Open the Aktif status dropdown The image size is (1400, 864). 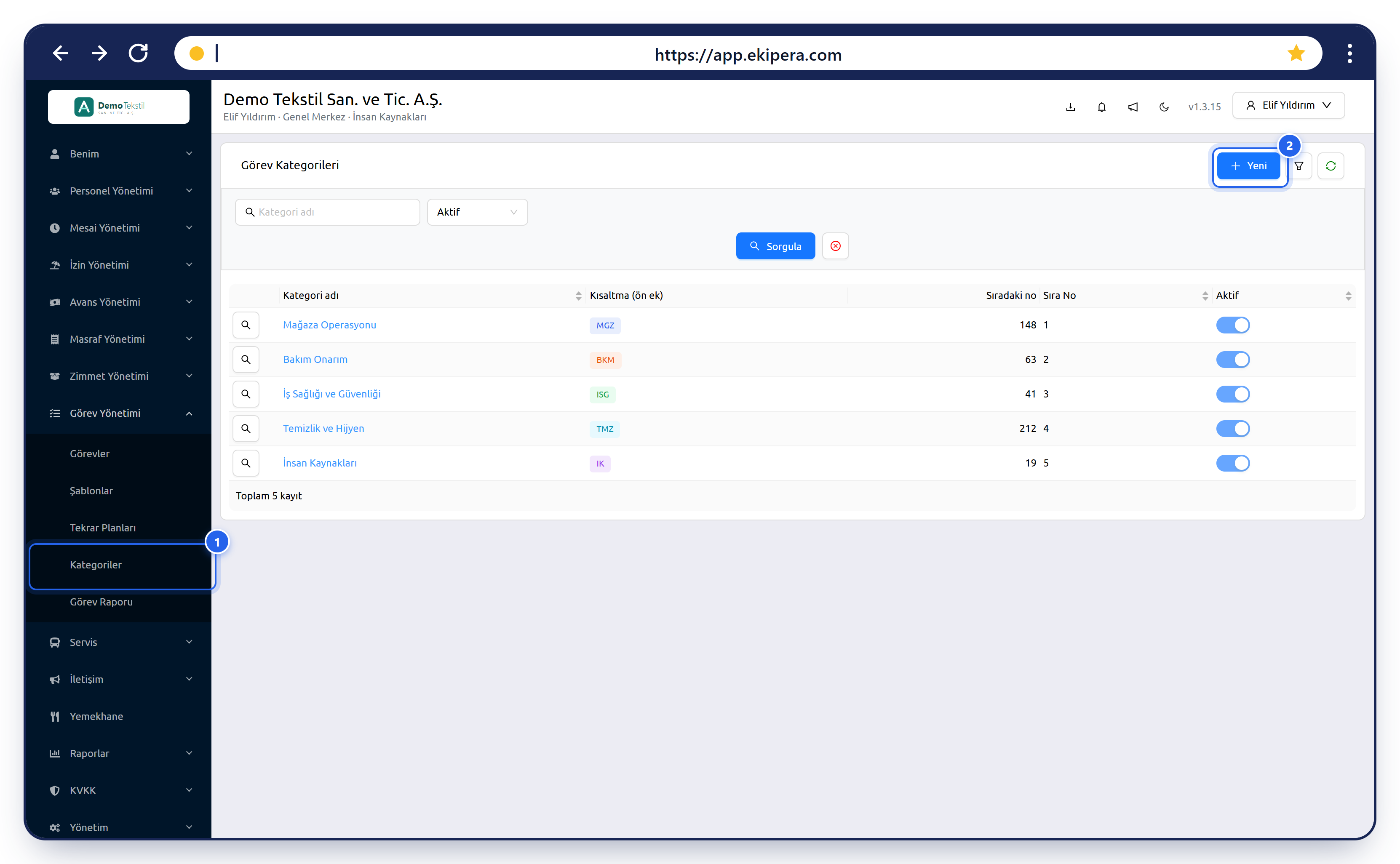(477, 212)
